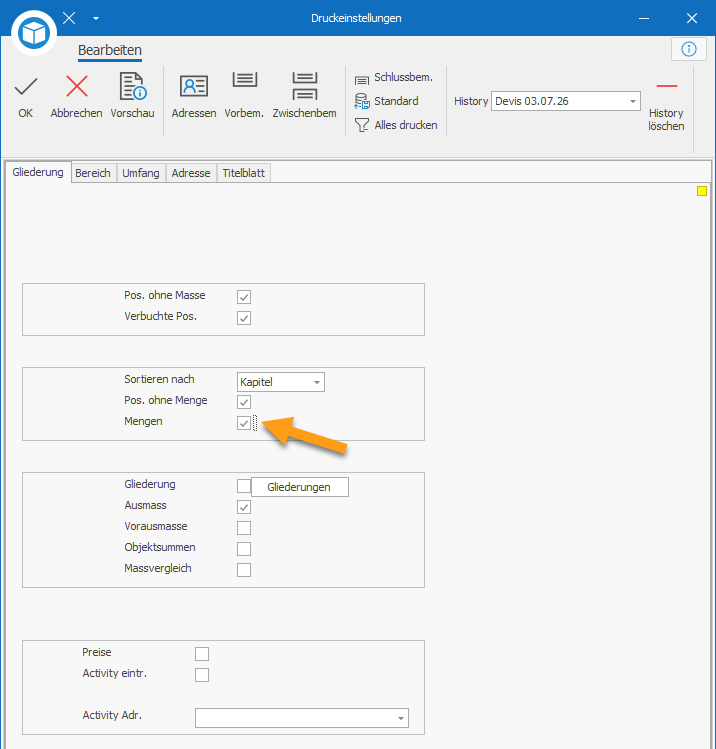Enable the Gliederung checkbox
716x749 pixels.
[x=244, y=486]
